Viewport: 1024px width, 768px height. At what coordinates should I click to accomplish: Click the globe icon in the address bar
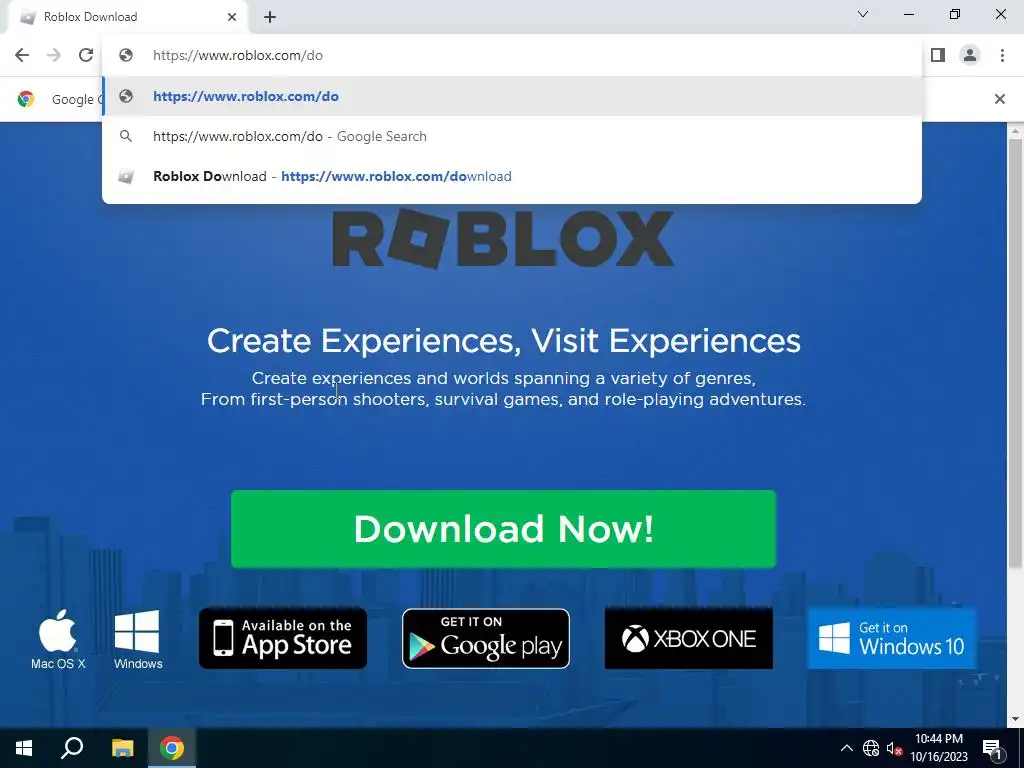126,56
